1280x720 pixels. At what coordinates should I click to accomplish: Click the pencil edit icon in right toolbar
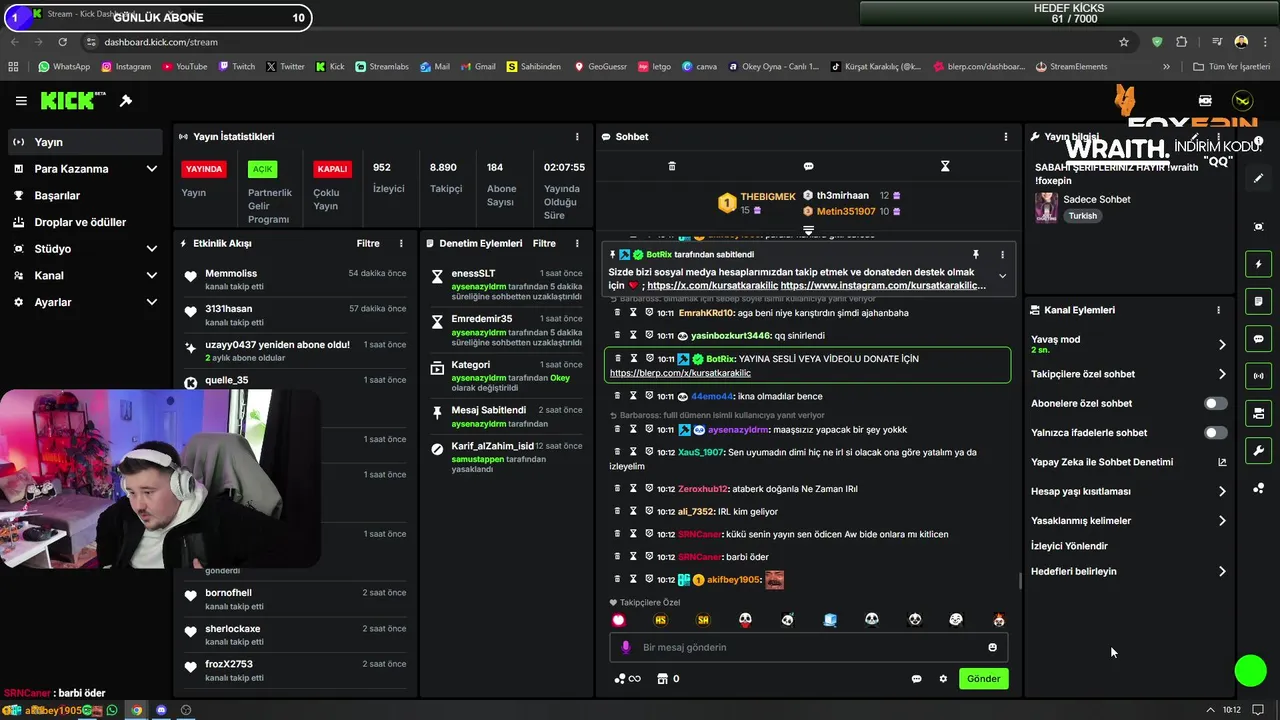tap(1258, 178)
